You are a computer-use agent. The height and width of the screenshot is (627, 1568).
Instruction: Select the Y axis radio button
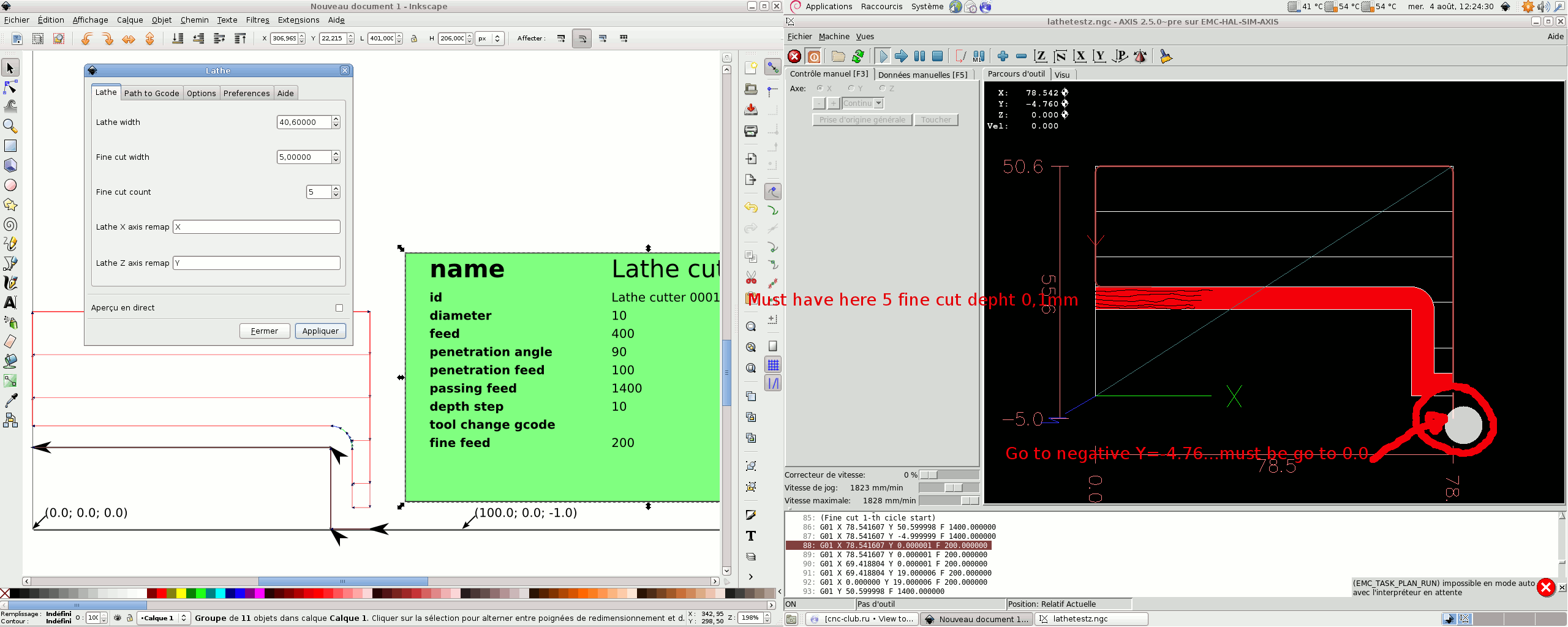tap(851, 88)
